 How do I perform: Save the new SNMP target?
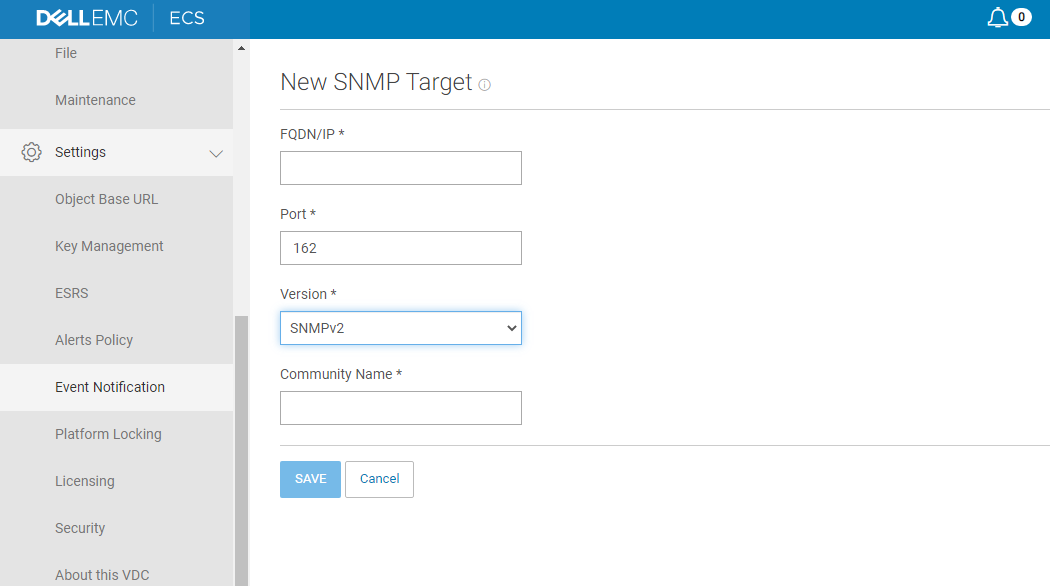pyautogui.click(x=310, y=479)
